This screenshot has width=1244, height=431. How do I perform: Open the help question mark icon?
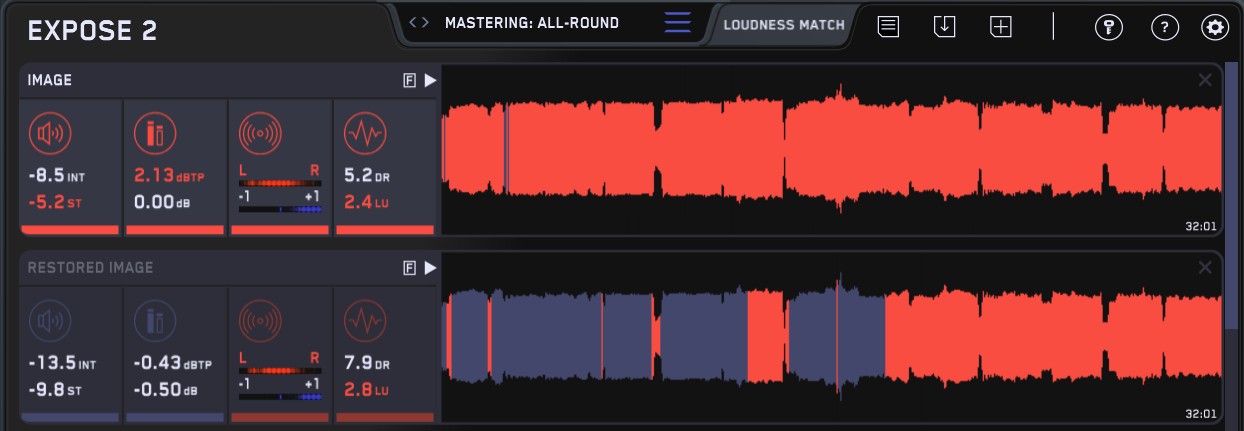pos(1165,27)
